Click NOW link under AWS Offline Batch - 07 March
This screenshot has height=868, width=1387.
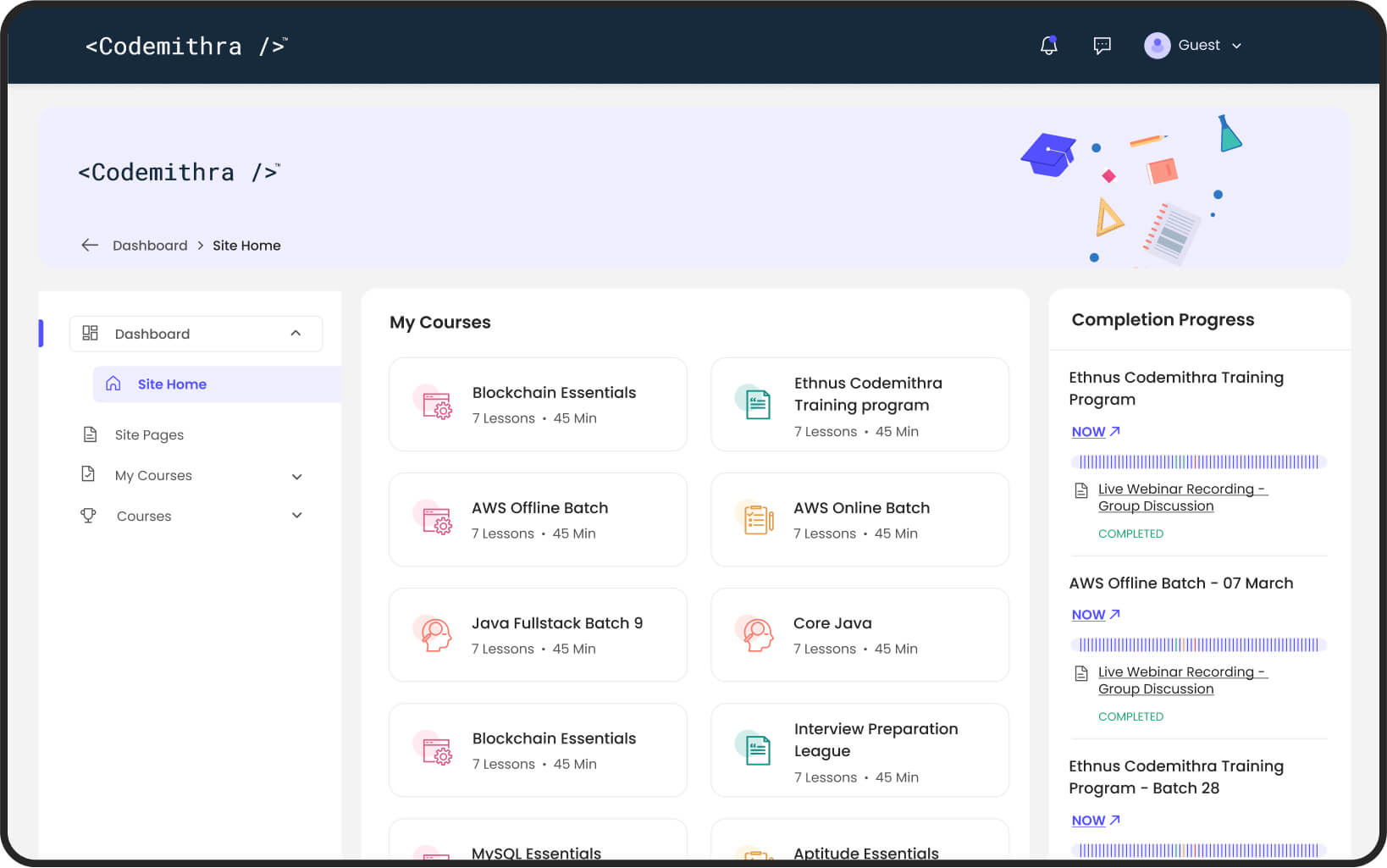click(1096, 615)
